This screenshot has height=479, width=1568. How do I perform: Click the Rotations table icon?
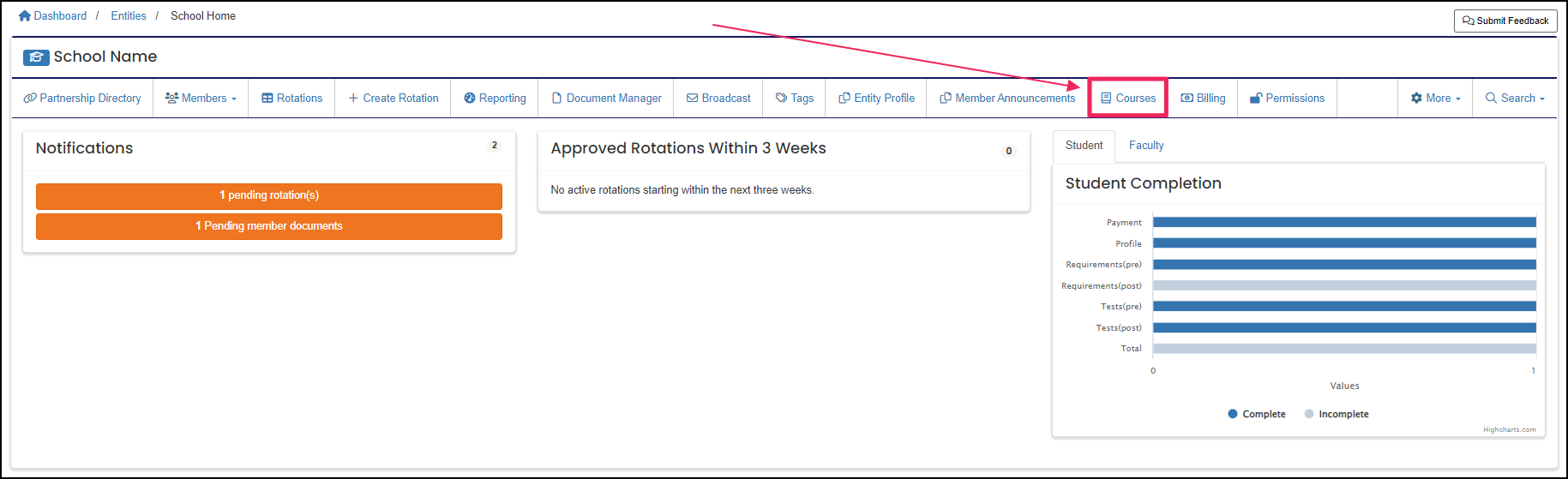267,98
